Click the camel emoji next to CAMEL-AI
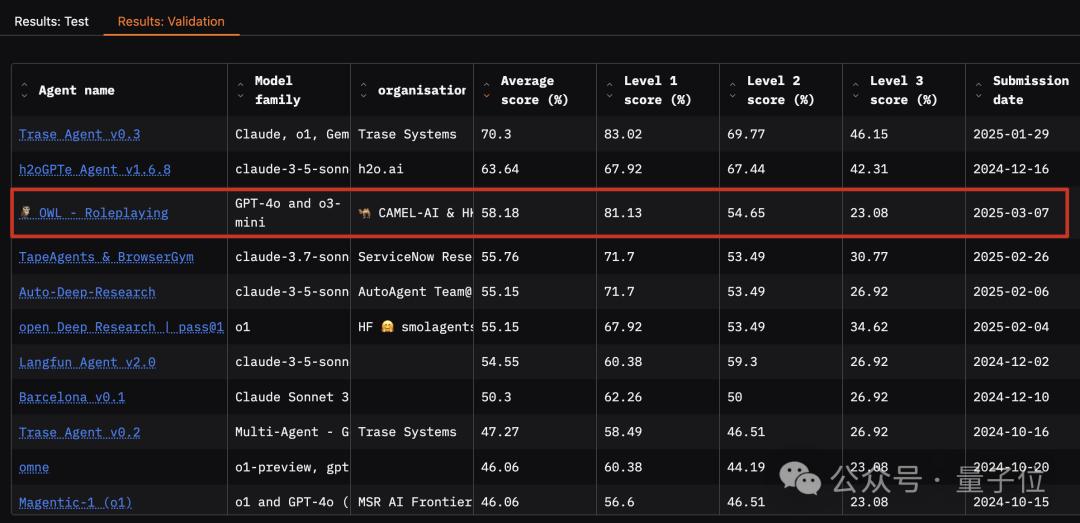This screenshot has height=523, width=1080. coord(365,213)
